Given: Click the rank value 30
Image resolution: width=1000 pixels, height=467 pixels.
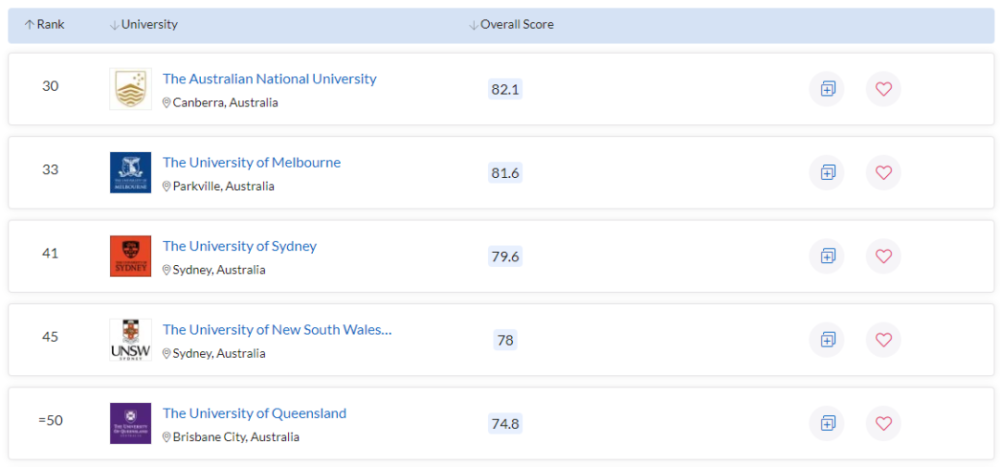Looking at the screenshot, I should pos(50,86).
